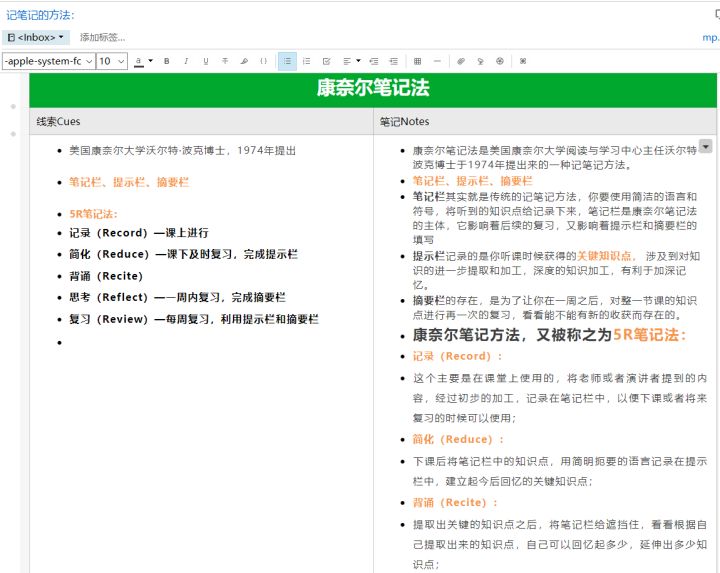Click the '5R笔记法:' orange text in Cues
This screenshot has height=573, width=720.
tap(94, 214)
